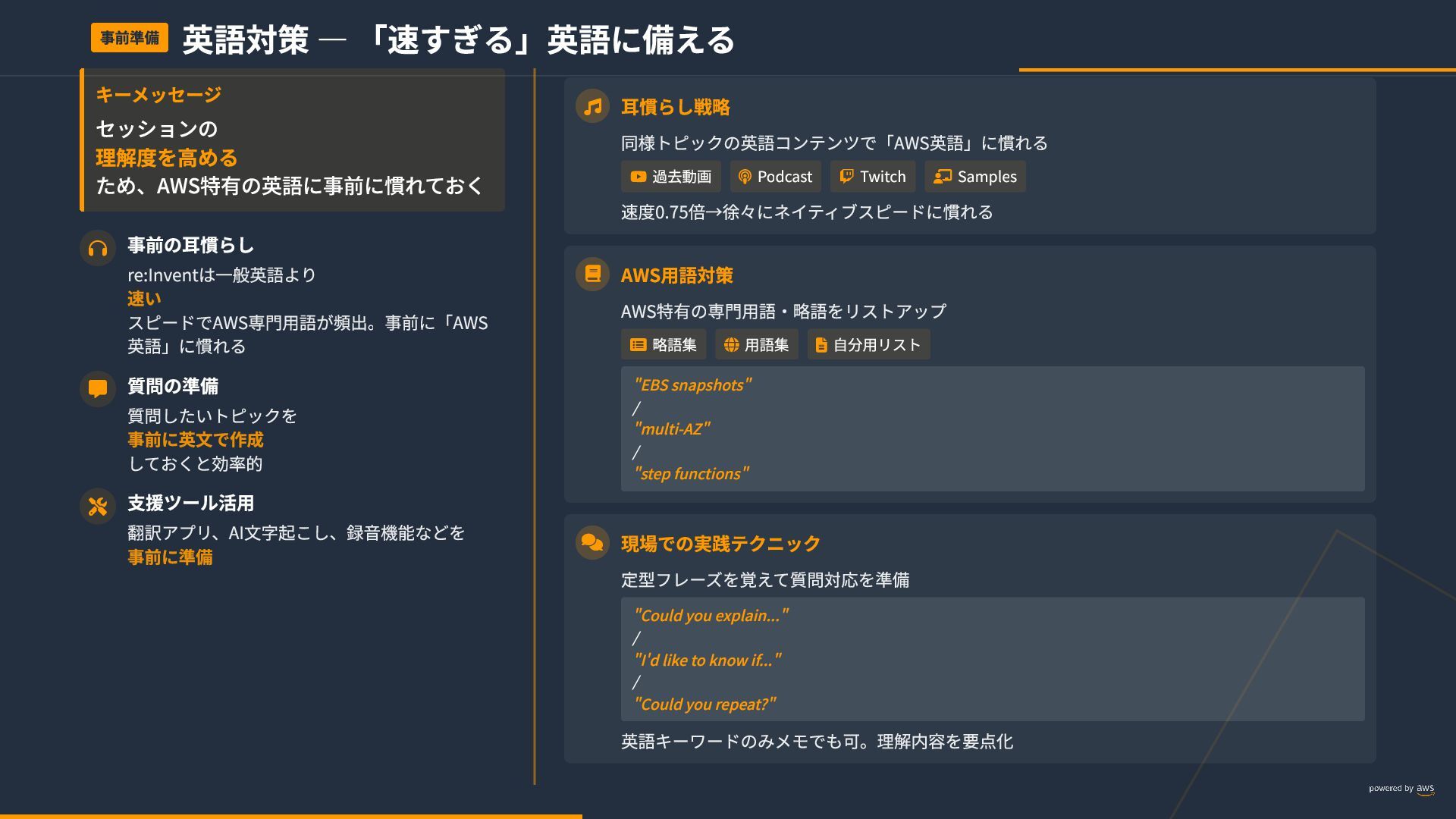
Task: Click the globe icon in 用語集 tag
Action: click(x=731, y=345)
